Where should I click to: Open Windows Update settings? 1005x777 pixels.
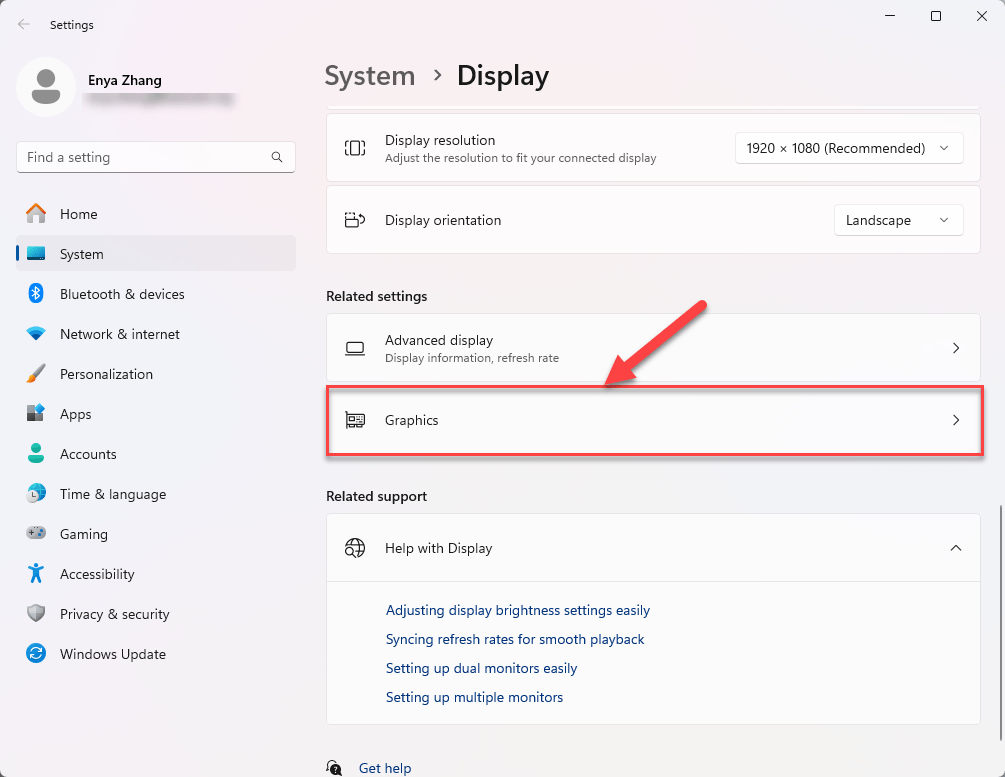tap(156, 654)
